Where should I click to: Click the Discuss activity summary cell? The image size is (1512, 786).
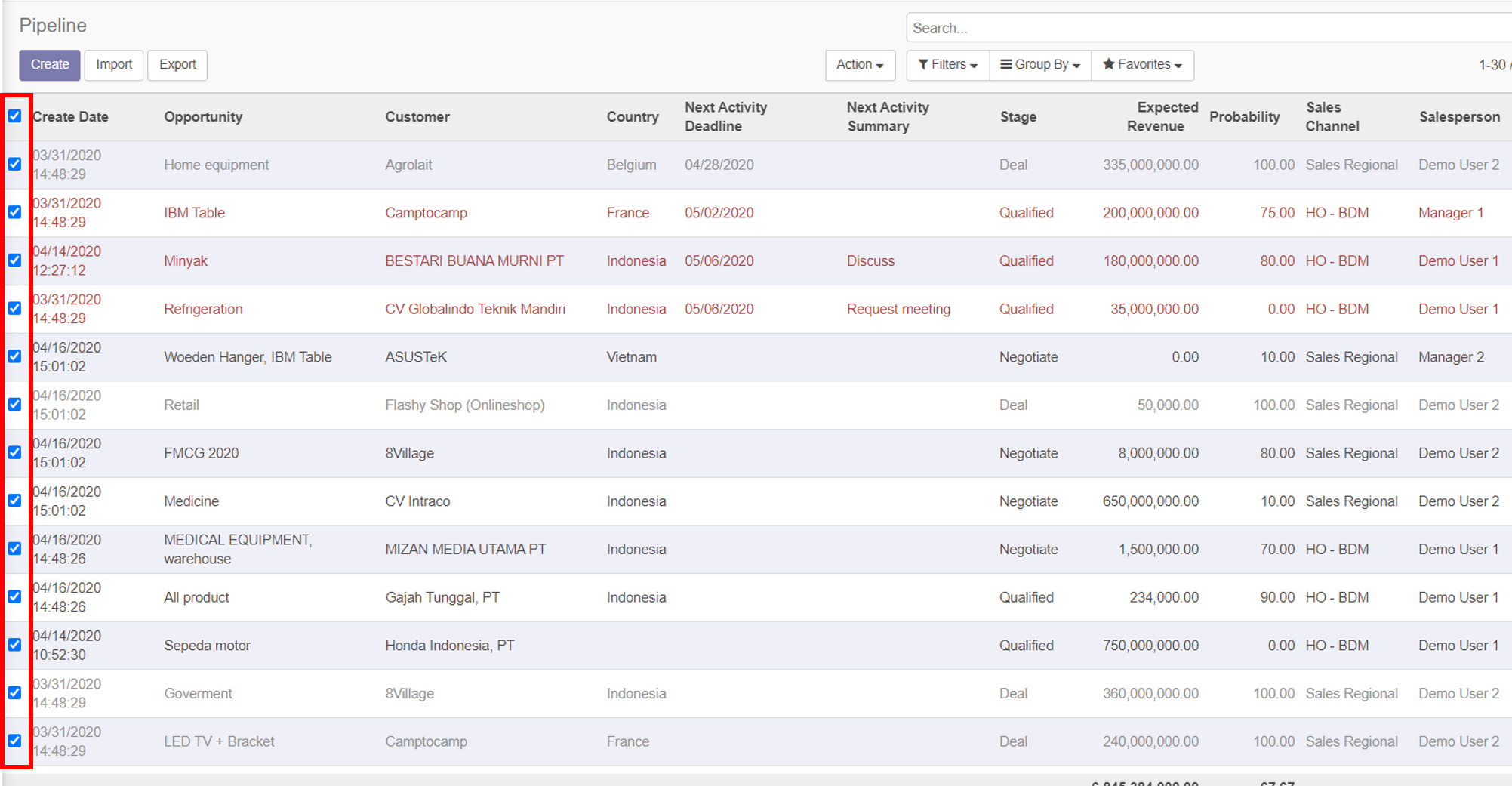(x=870, y=261)
